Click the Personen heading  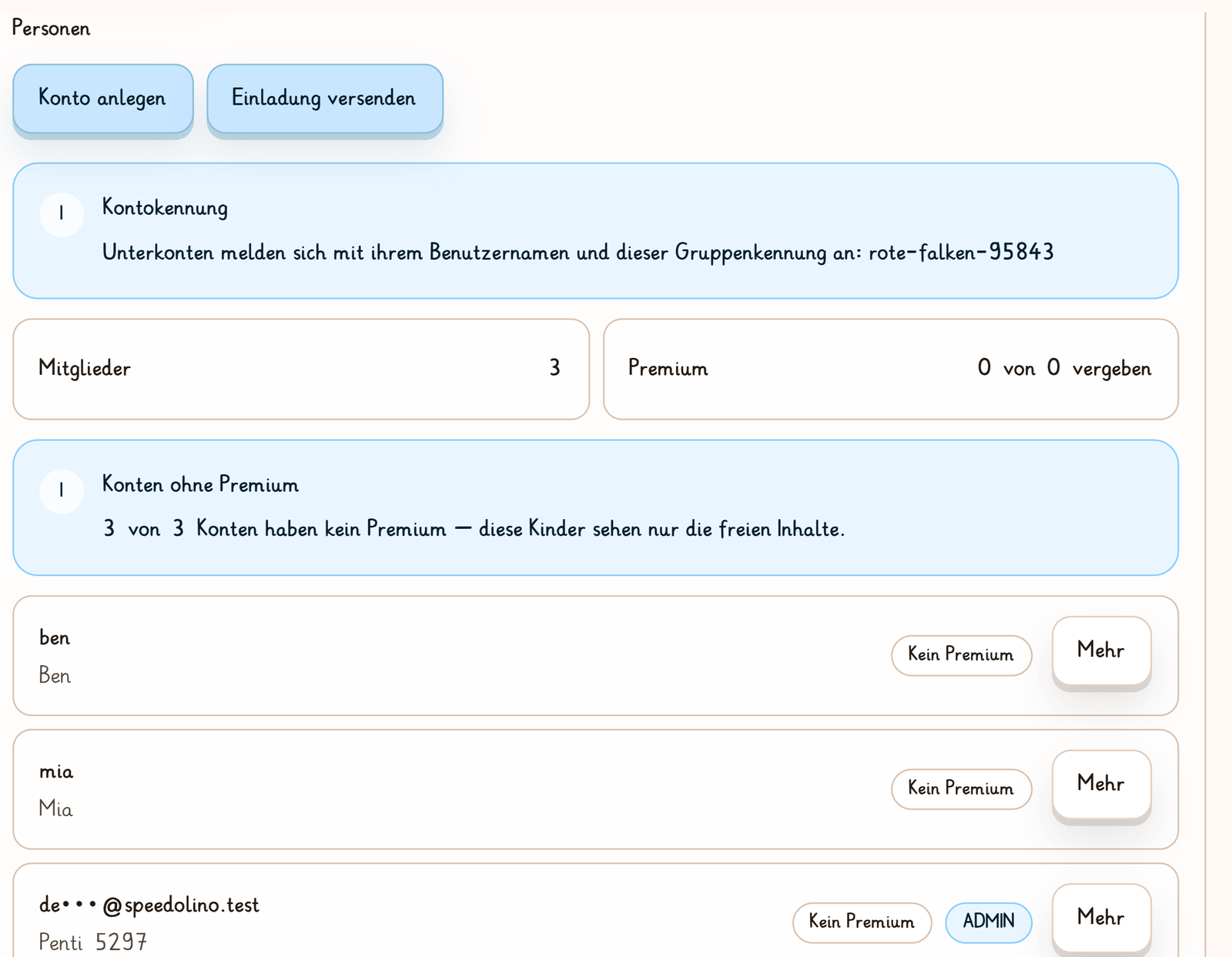51,28
